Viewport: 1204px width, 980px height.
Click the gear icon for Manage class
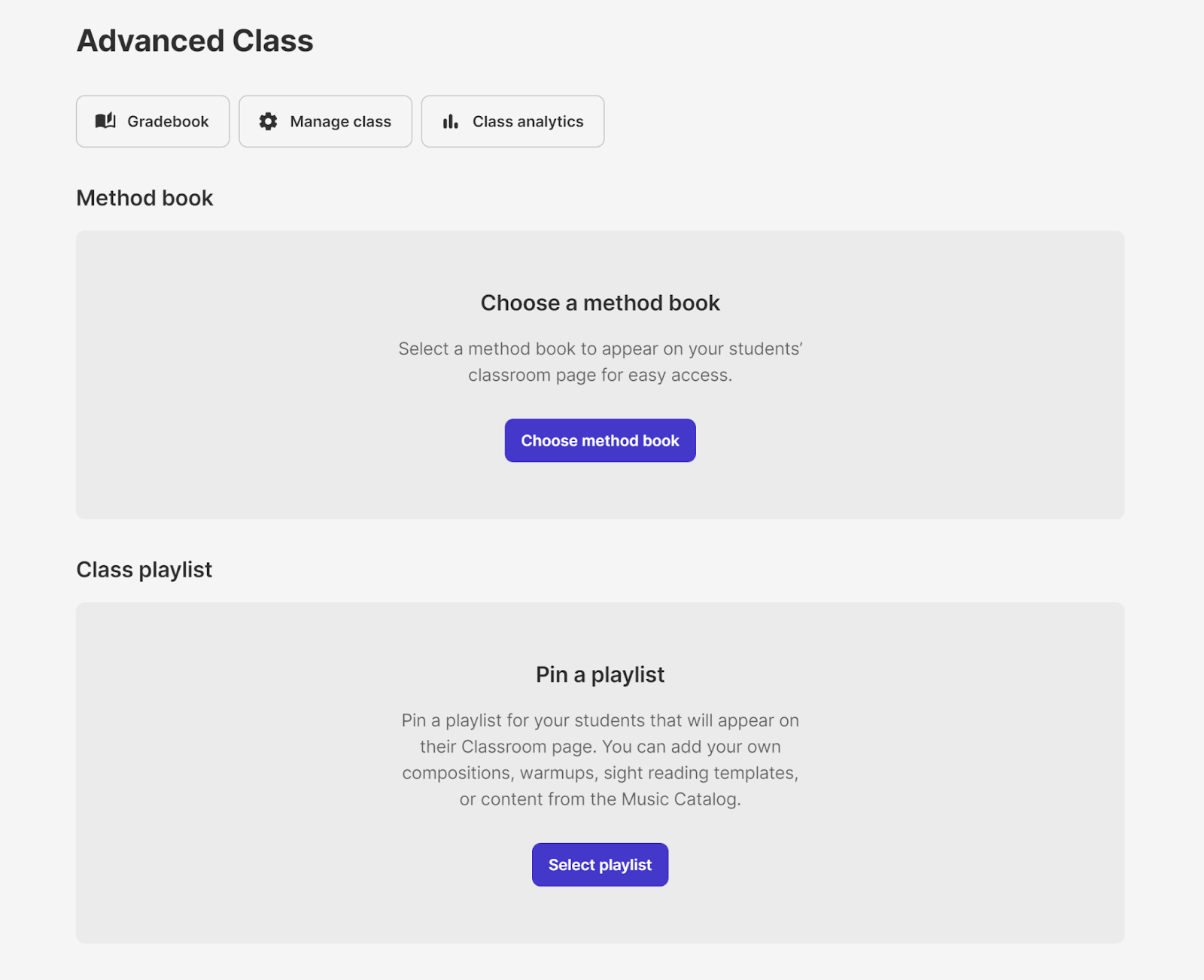[x=268, y=121]
